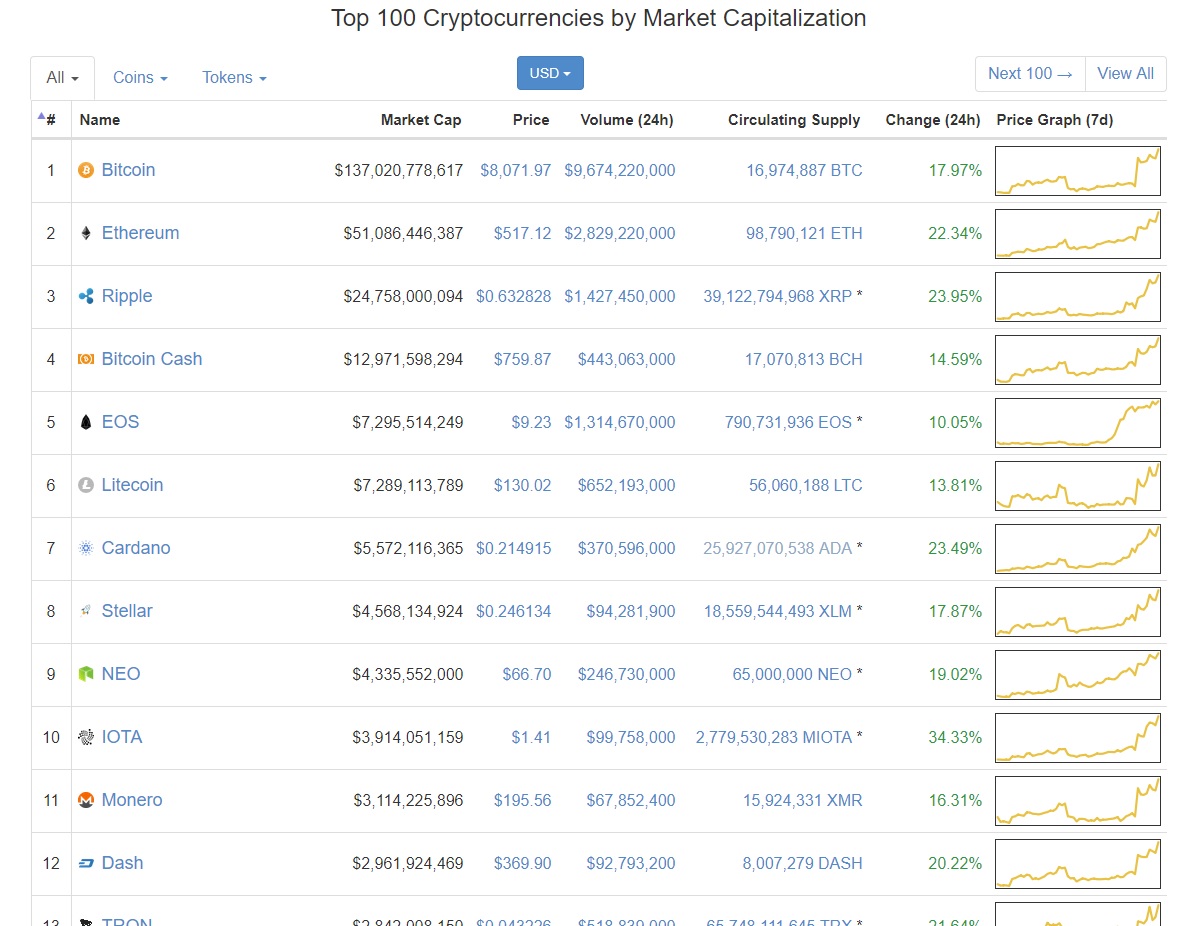Open Bitcoin 7-day price graph
1202x926 pixels.
[1078, 171]
